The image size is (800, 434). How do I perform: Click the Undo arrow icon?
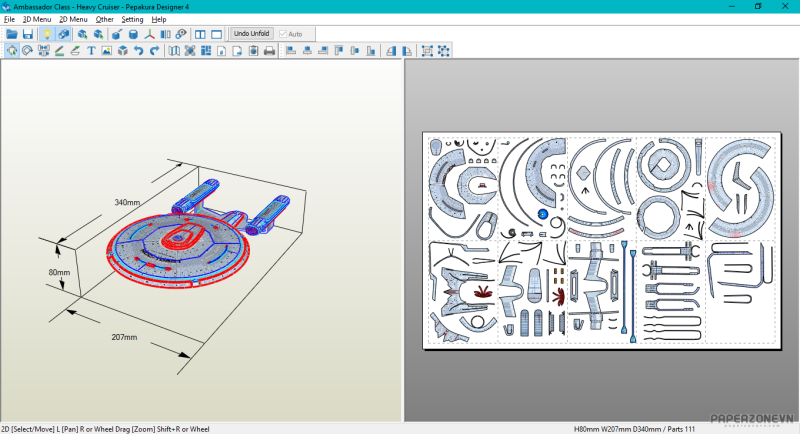pos(138,51)
